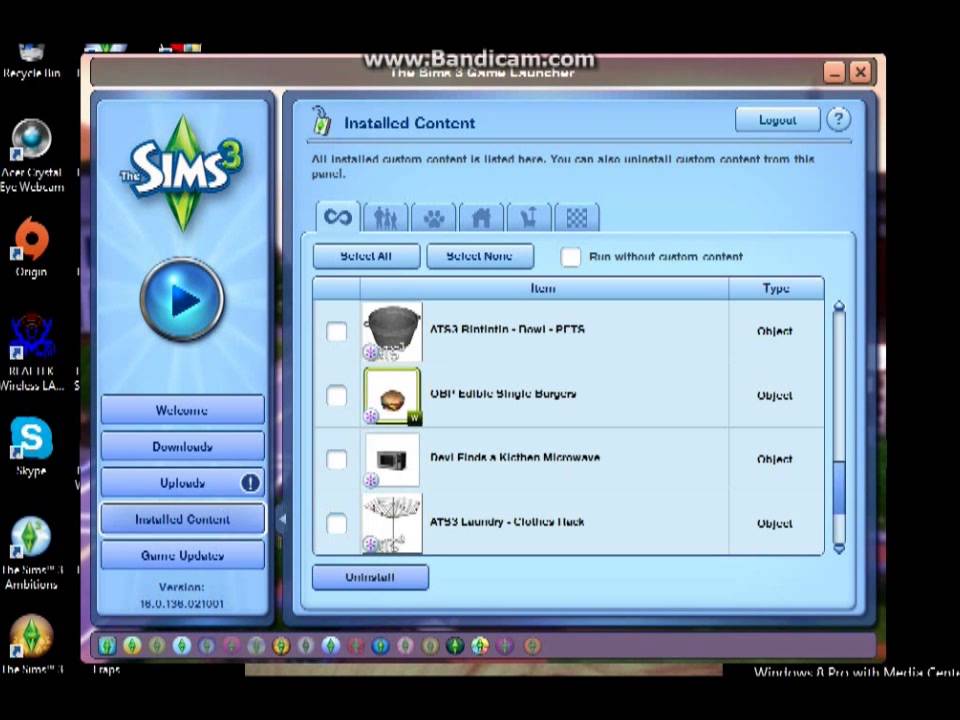Check the Edible Single Burgers checkbox
960x720 pixels.
(x=336, y=396)
